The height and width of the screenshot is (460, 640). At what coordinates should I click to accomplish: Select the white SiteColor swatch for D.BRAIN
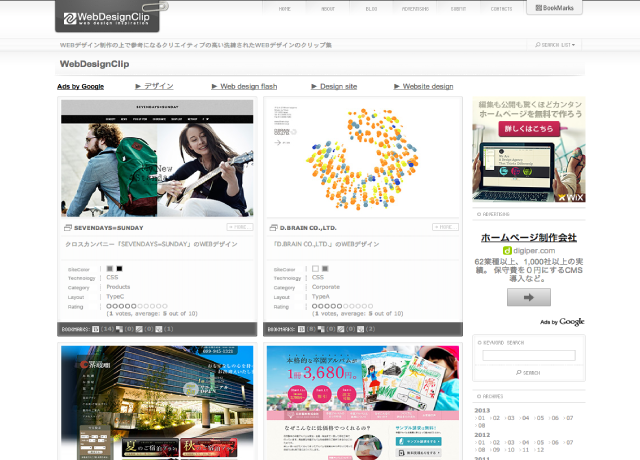pyautogui.click(x=315, y=269)
